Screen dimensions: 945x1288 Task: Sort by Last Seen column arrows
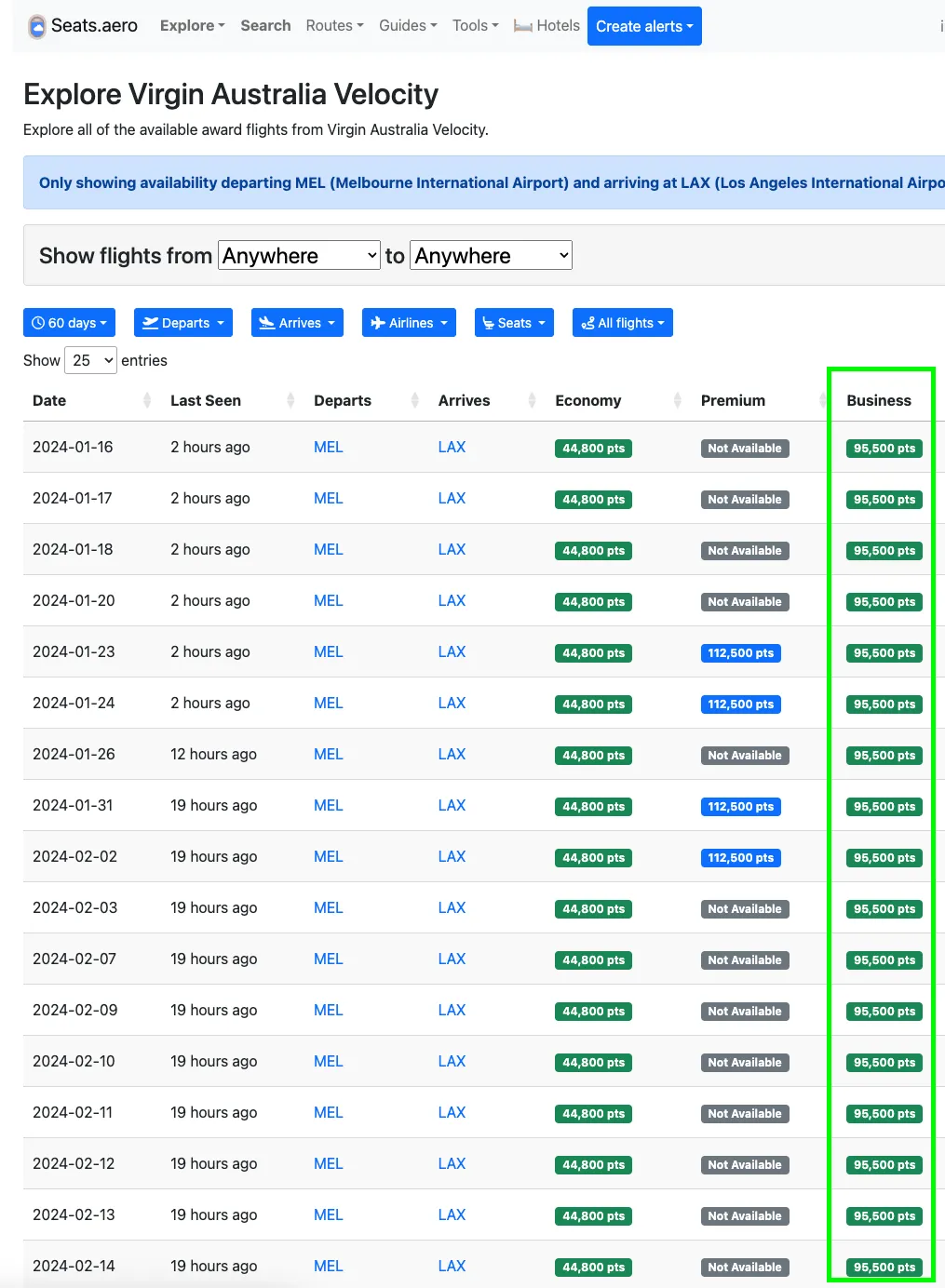pos(290,400)
